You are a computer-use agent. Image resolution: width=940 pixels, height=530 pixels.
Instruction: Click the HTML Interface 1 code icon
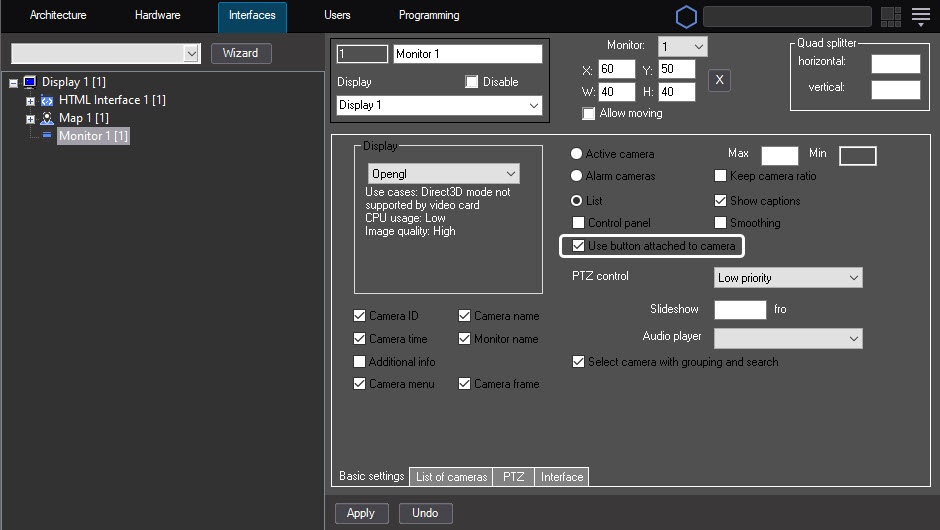[46, 100]
